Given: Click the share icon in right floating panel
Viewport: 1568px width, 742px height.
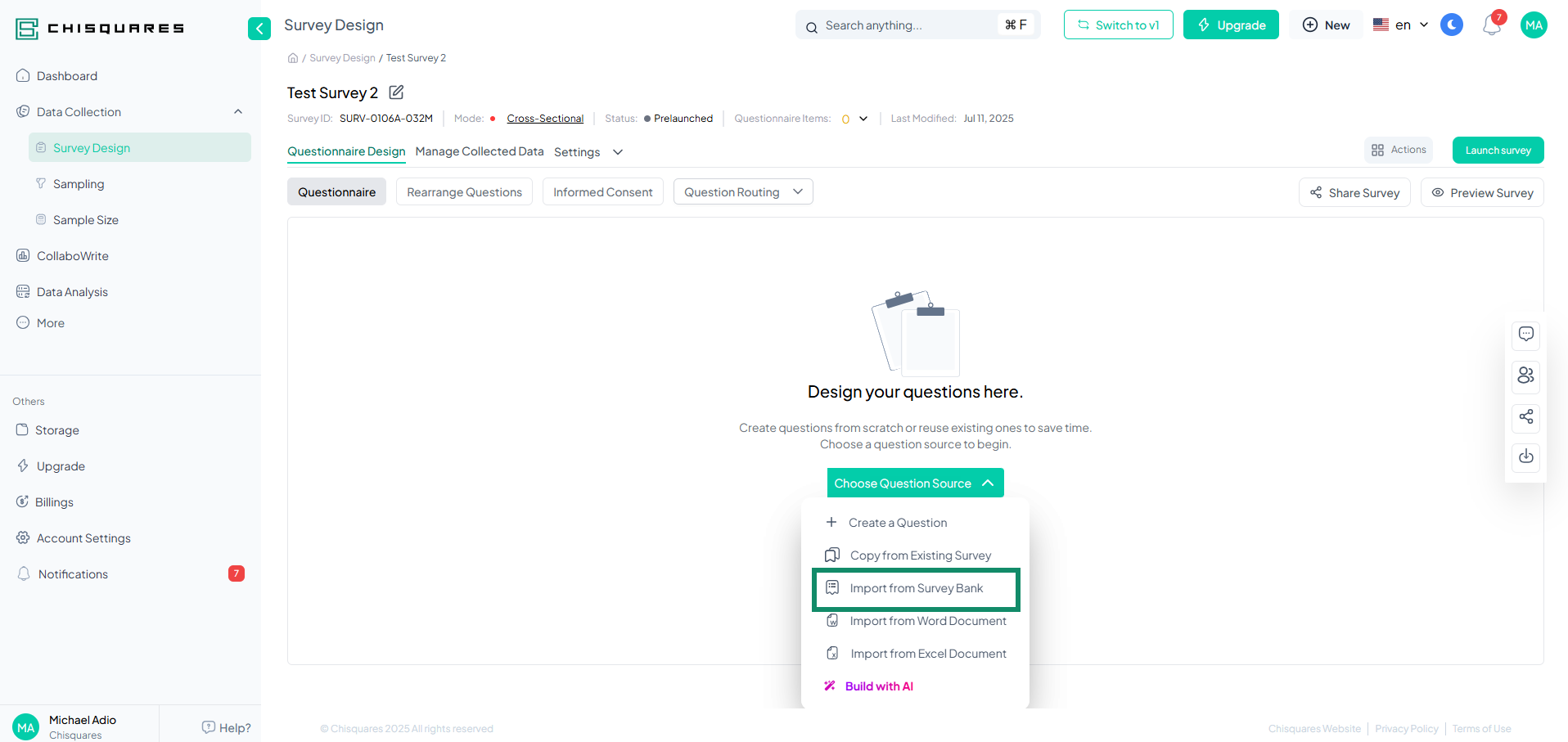Looking at the screenshot, I should (1525, 417).
